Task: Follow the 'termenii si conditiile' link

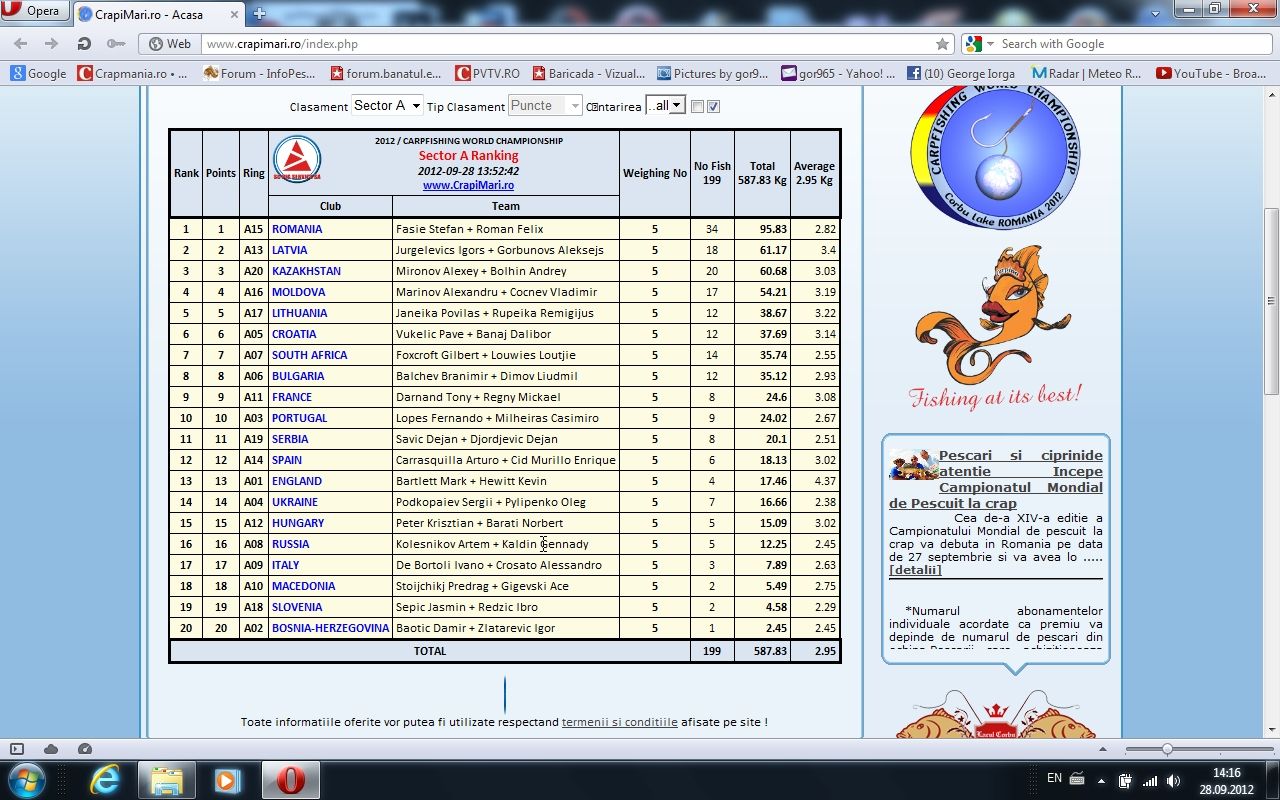Action: tap(619, 722)
